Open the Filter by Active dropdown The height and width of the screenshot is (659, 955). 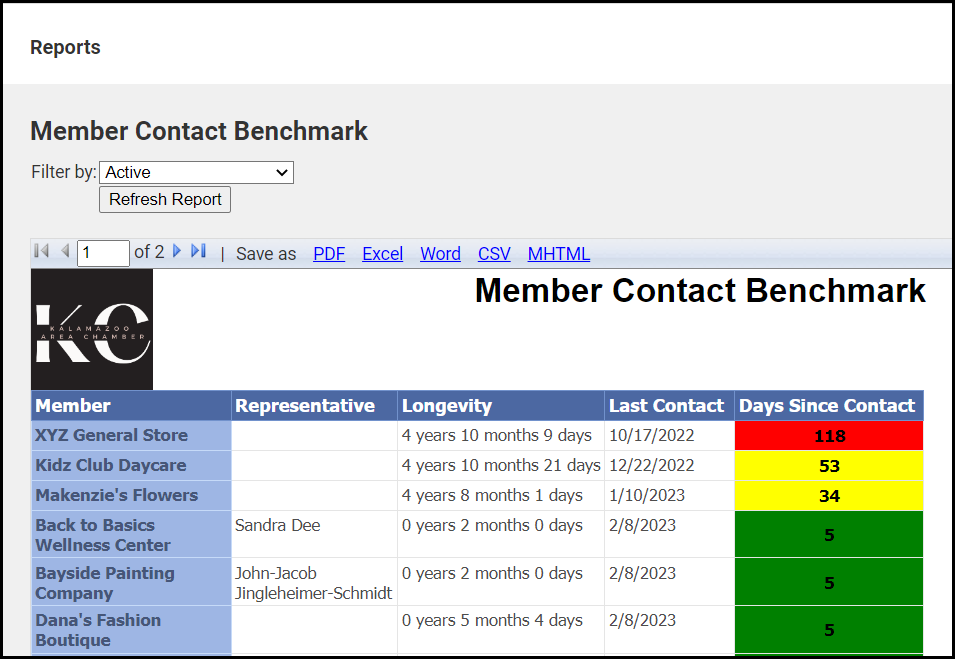point(196,173)
